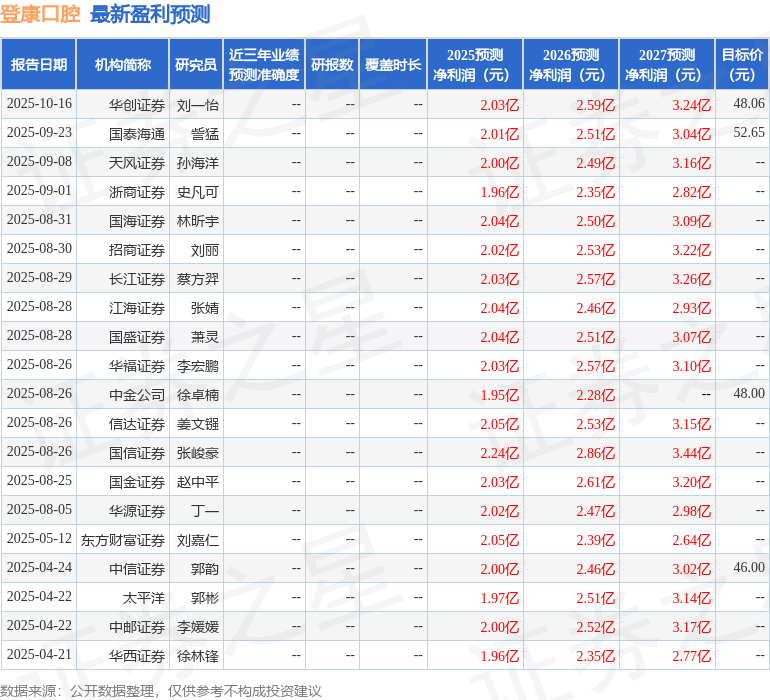770x700 pixels.
Task: Select analyst 李媛媛
Action: (197, 627)
